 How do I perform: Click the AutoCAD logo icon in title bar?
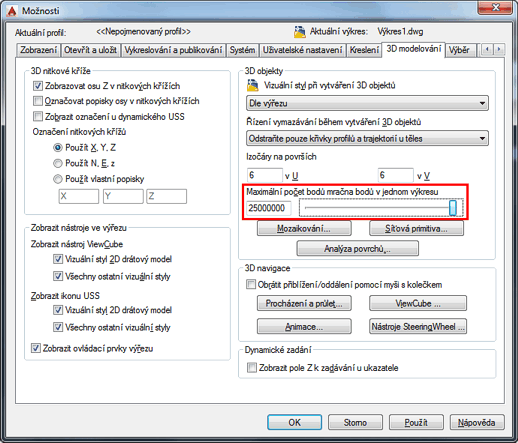coord(12,11)
